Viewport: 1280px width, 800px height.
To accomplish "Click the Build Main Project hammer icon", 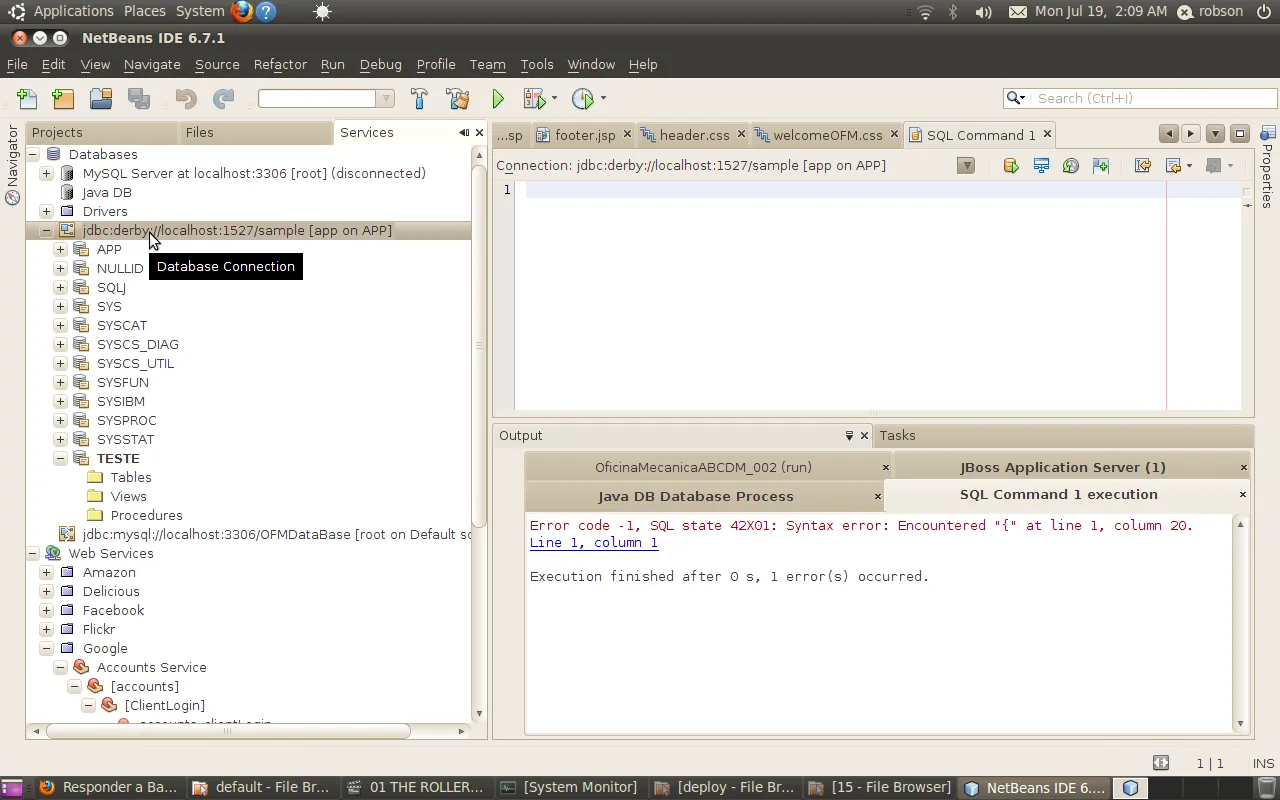I will click(x=419, y=98).
